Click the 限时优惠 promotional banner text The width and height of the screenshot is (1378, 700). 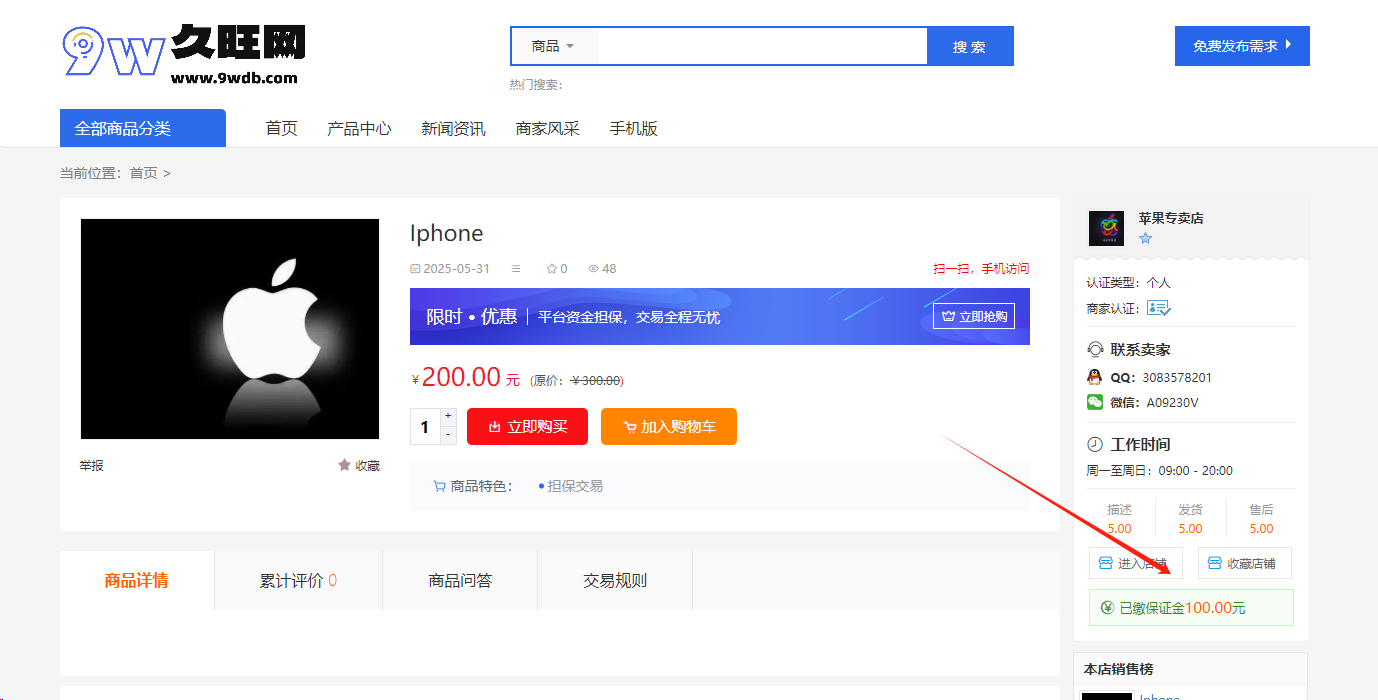(x=472, y=316)
